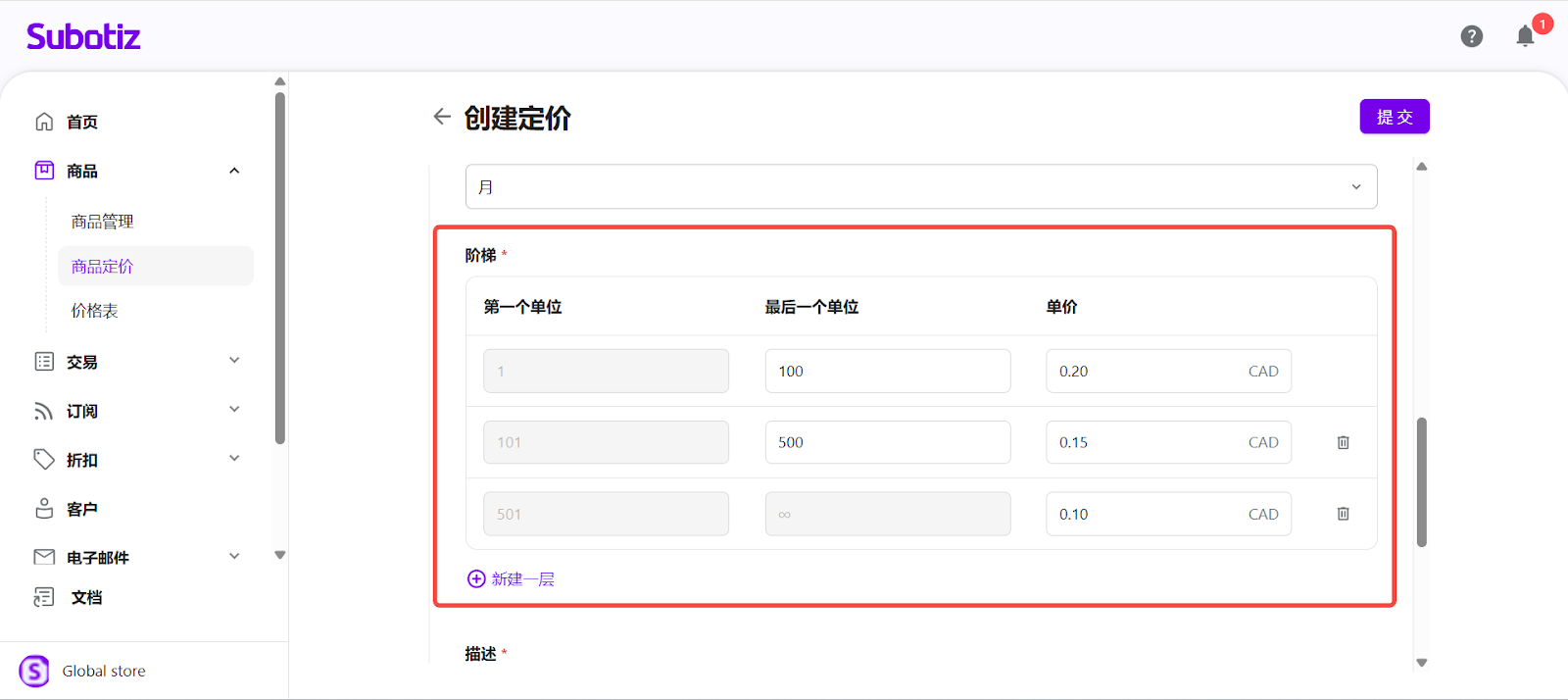Open the Global store switcher icon
Screen dimensions: 1568x700
tap(34, 671)
